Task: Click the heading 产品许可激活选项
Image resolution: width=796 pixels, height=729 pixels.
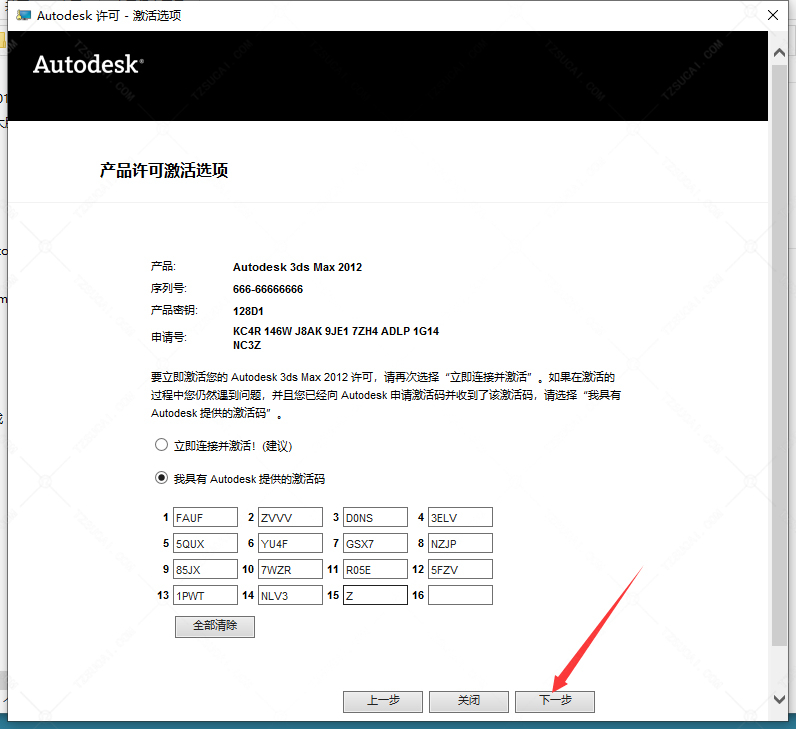Action: [163, 170]
